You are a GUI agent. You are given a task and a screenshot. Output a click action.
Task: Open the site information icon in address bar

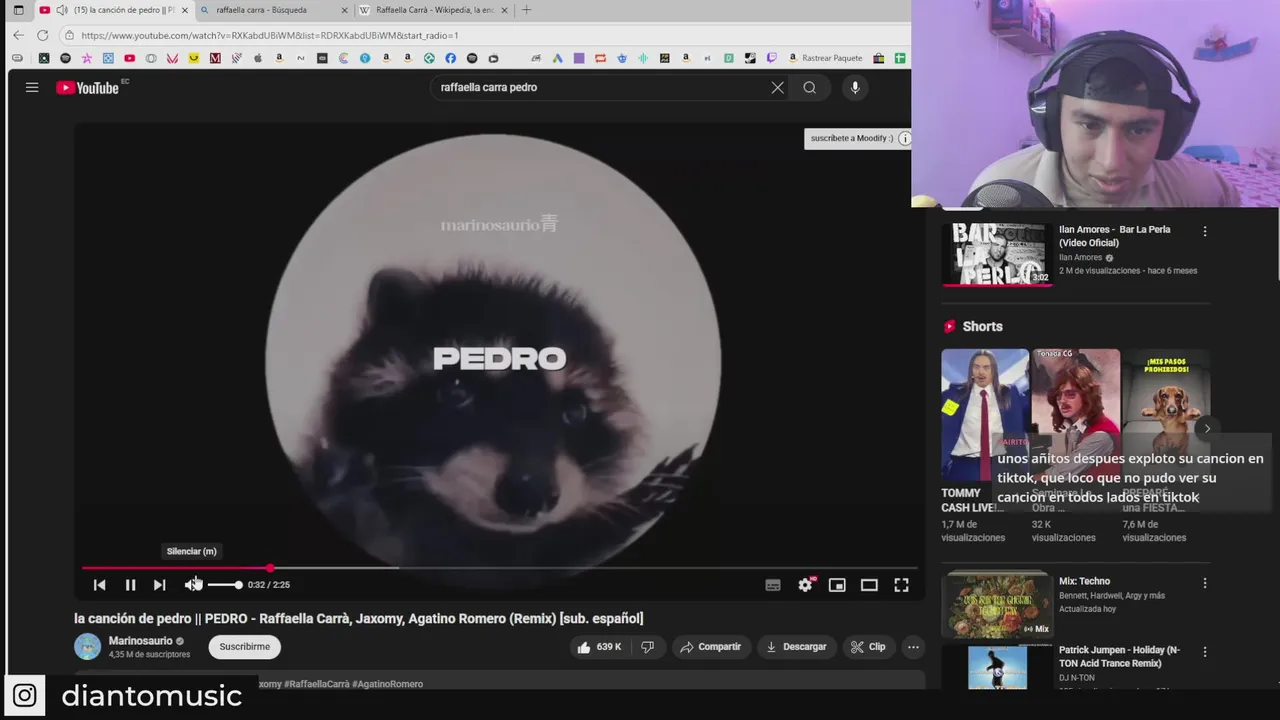click(x=69, y=35)
